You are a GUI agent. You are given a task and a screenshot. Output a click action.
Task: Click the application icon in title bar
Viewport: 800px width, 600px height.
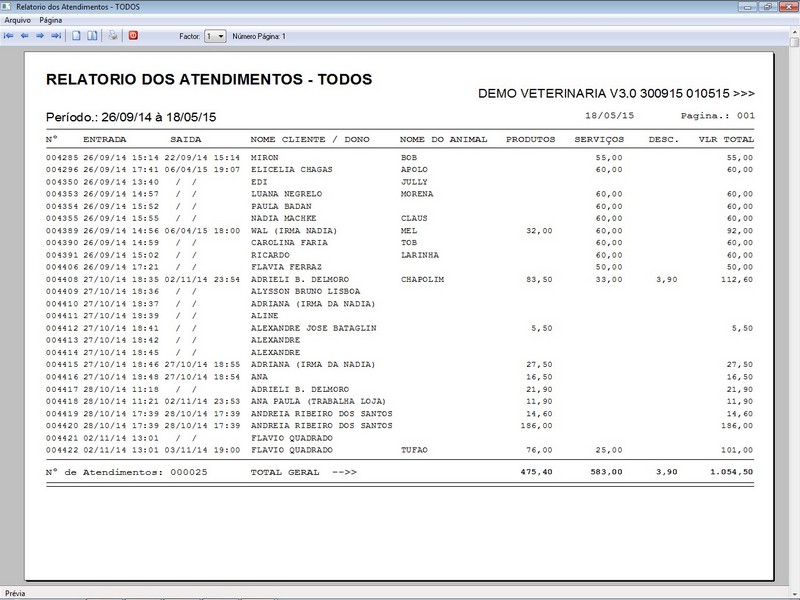6,7
